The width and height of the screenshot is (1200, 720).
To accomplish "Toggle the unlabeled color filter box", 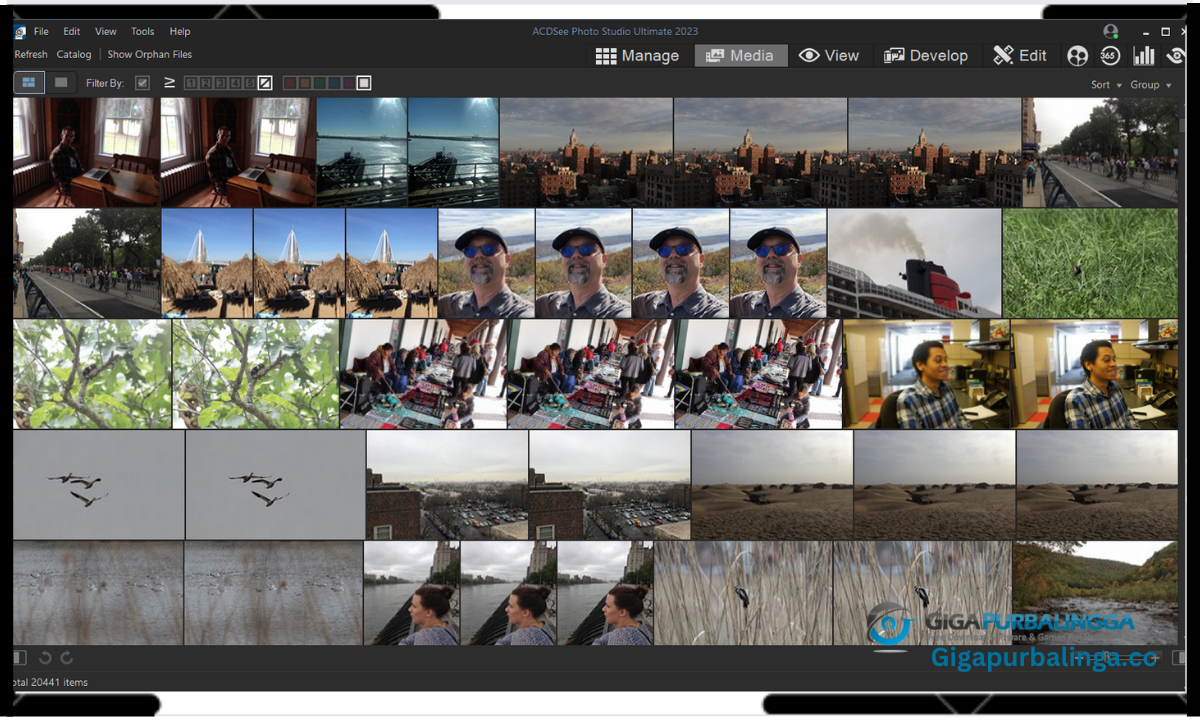I will (364, 83).
